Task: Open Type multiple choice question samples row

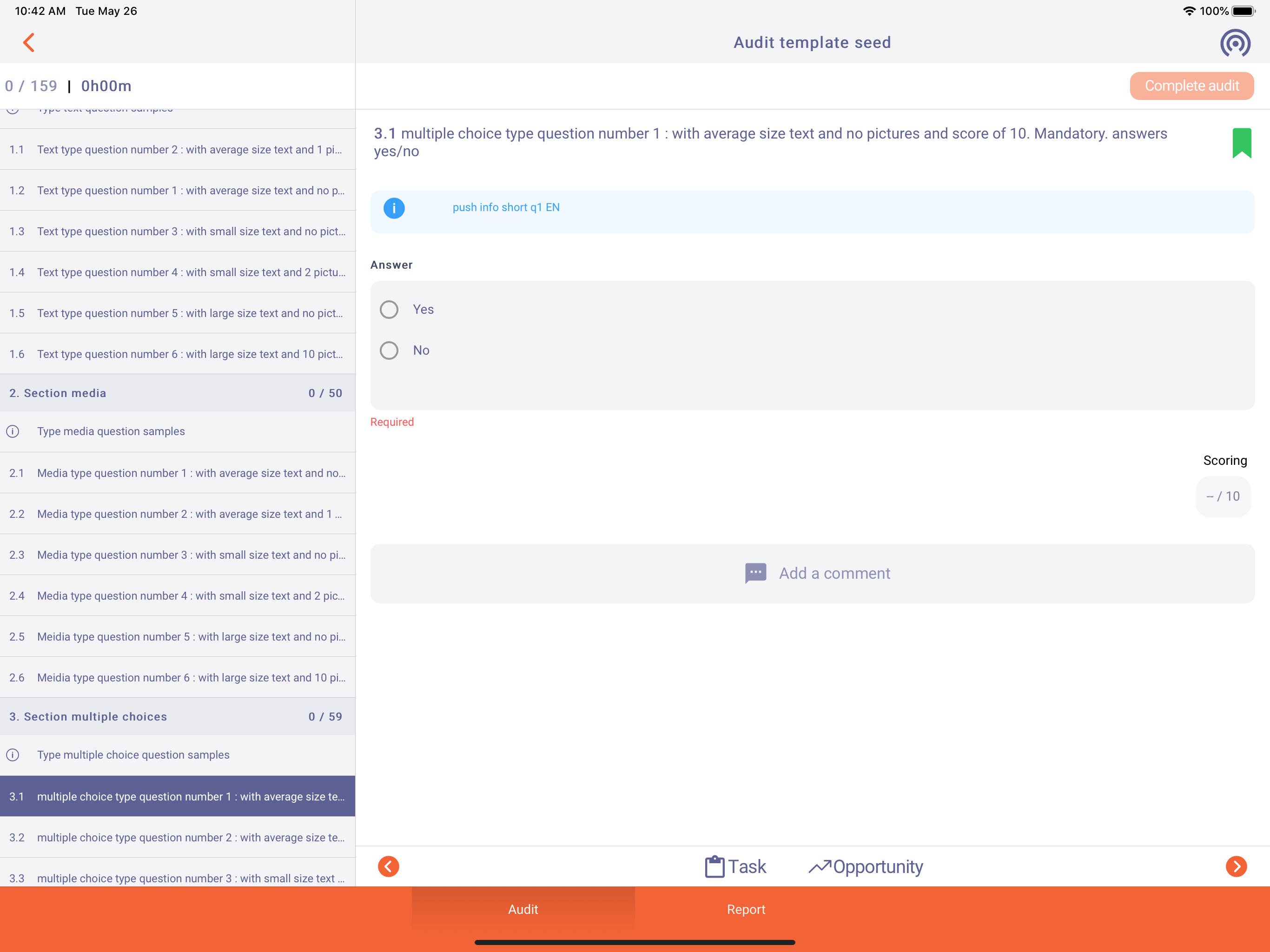Action: 178,754
